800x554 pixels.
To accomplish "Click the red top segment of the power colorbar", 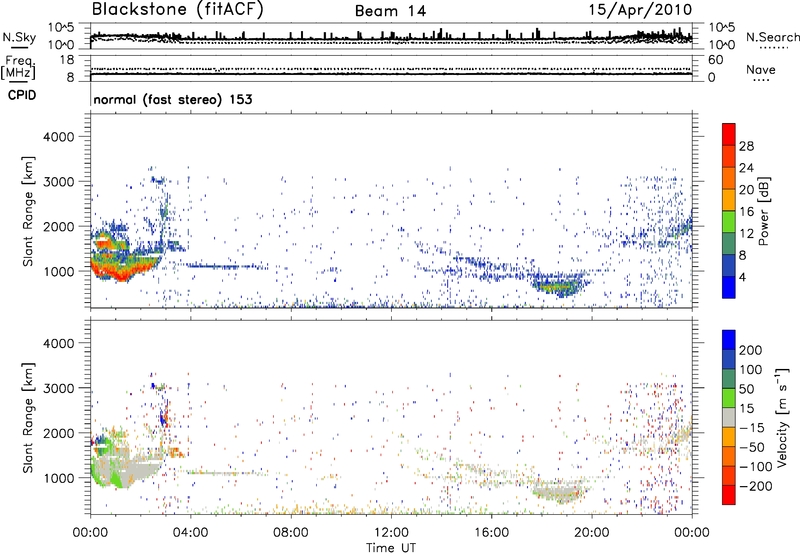I will click(x=729, y=135).
